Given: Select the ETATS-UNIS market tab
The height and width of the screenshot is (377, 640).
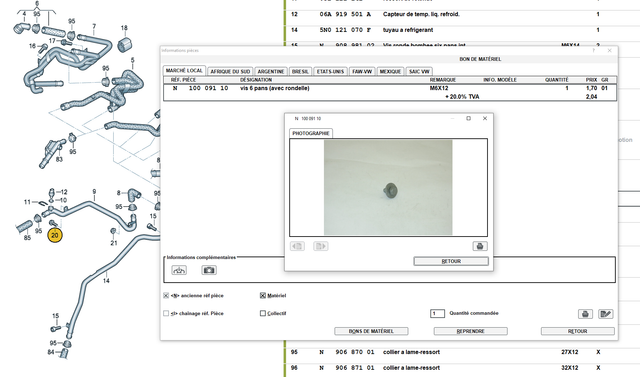Looking at the screenshot, I should [x=331, y=71].
